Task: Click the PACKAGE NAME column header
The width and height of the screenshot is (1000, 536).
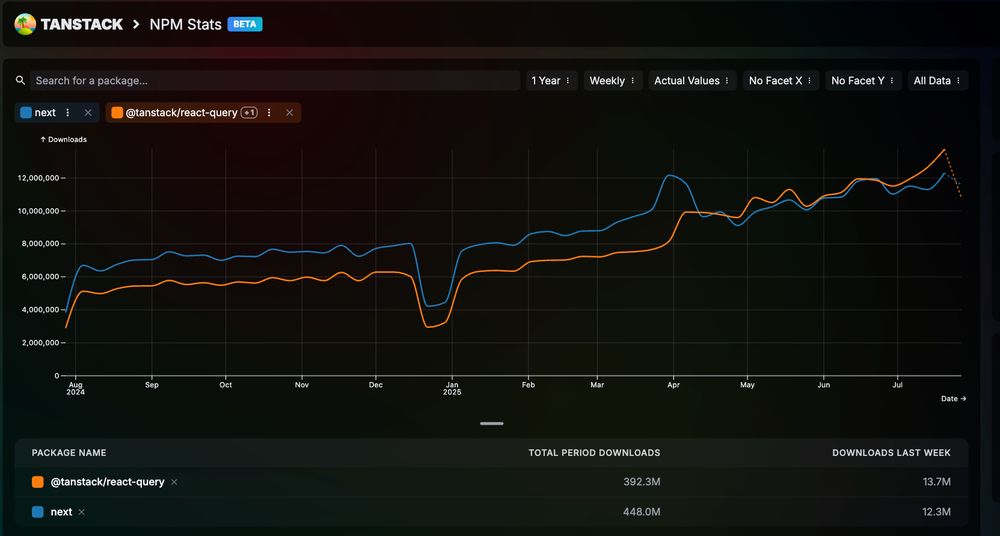Action: click(69, 452)
